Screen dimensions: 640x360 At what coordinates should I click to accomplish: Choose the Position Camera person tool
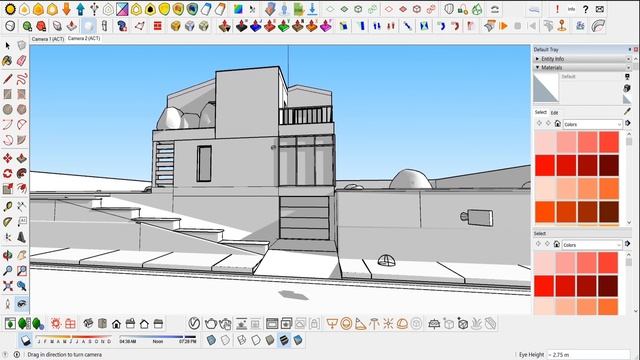7,303
